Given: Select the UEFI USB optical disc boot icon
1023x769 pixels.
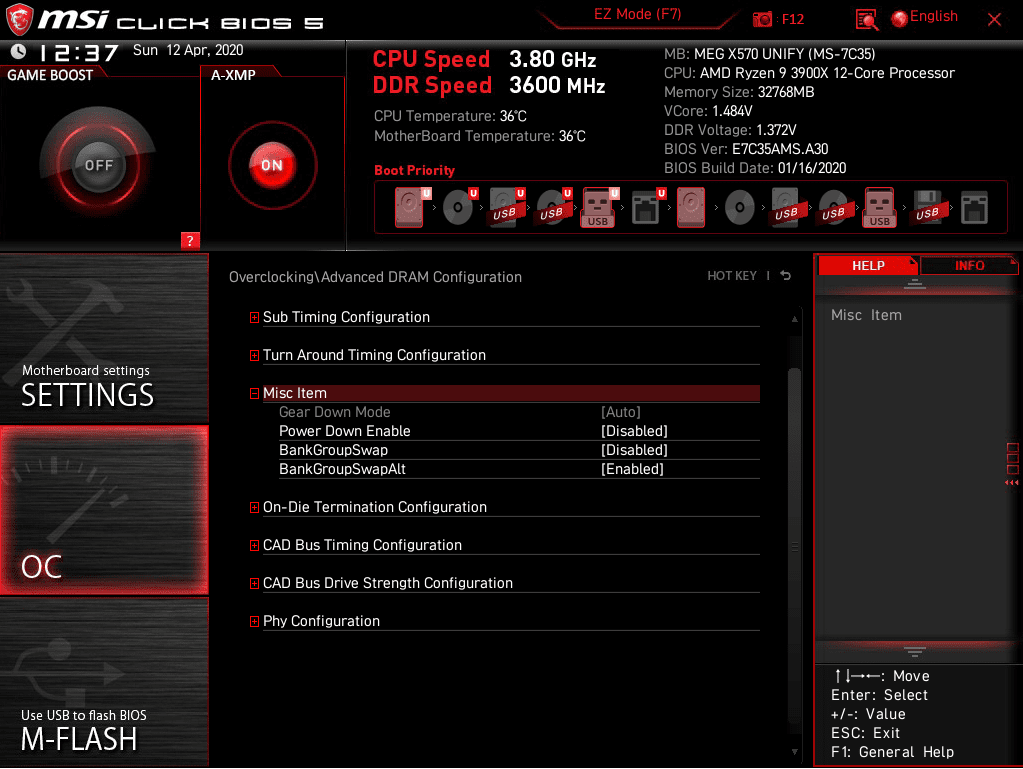Looking at the screenshot, I should point(553,207).
